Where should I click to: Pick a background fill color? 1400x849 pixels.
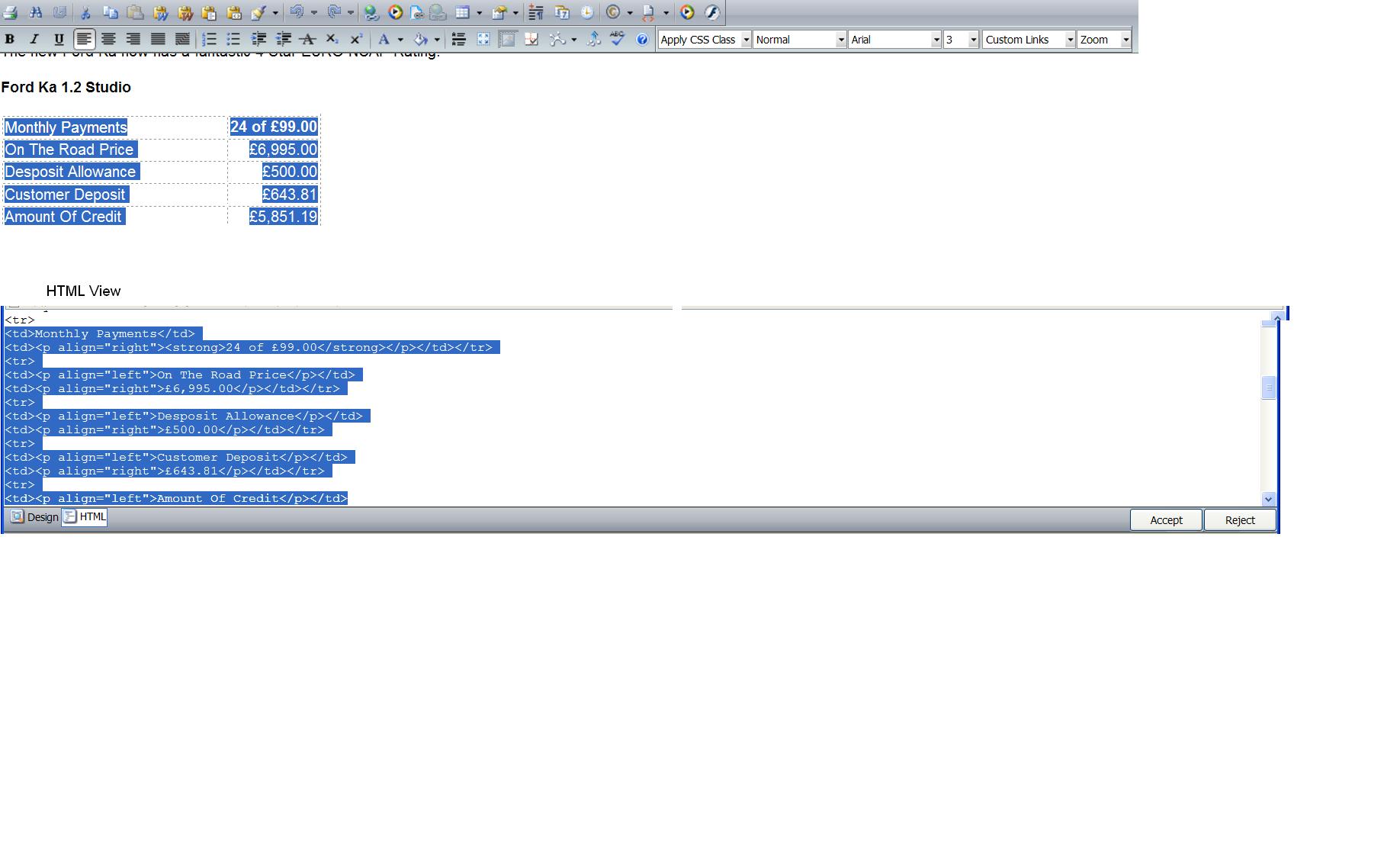pyautogui.click(x=421, y=39)
